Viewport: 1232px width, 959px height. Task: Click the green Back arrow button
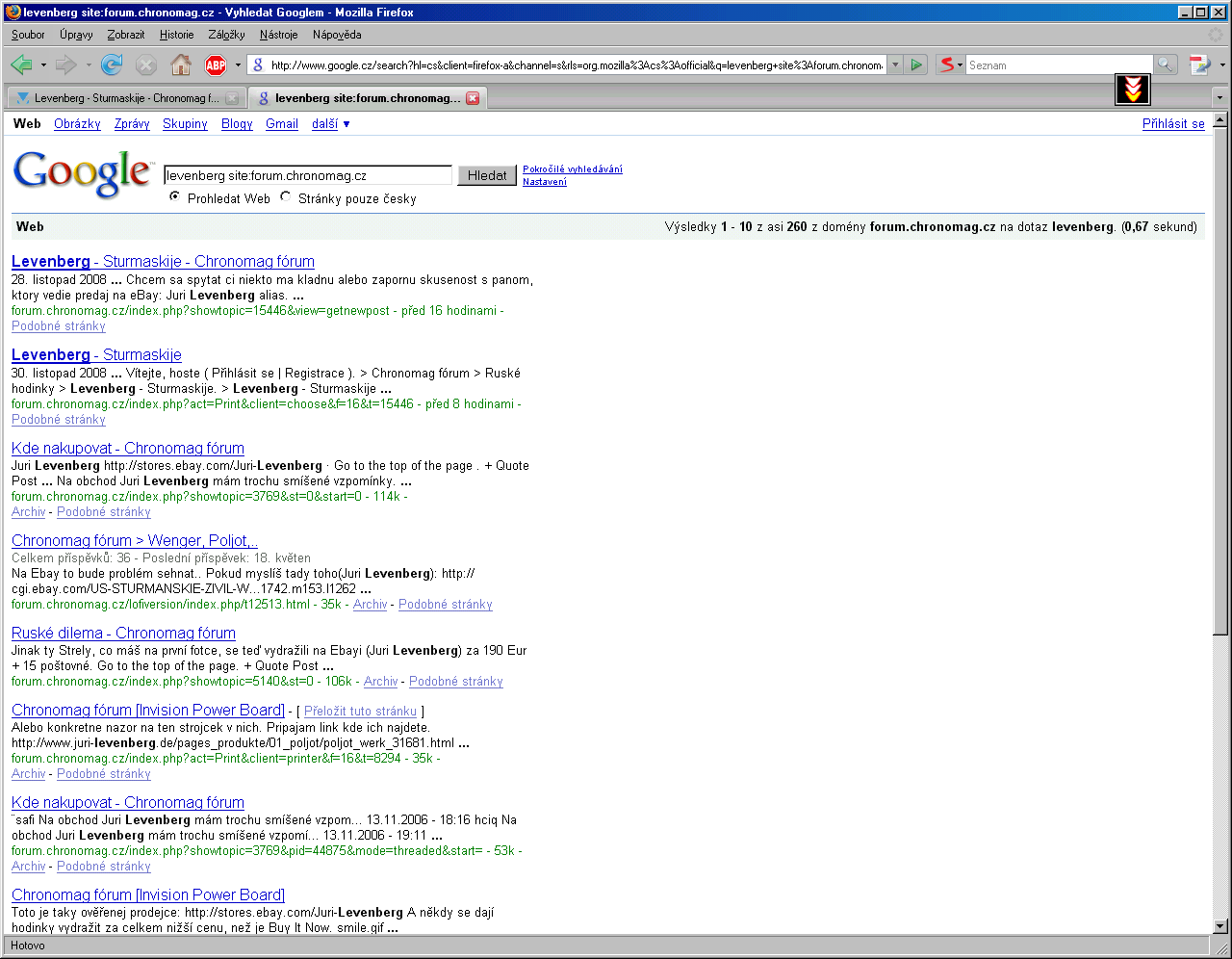(21, 65)
